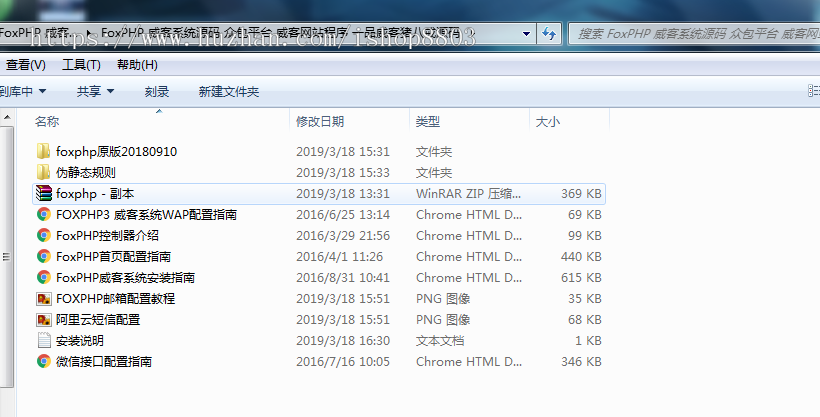Viewport: 820px width, 417px height.
Task: Click date 2019/3/18 16:30
Action: (x=343, y=341)
